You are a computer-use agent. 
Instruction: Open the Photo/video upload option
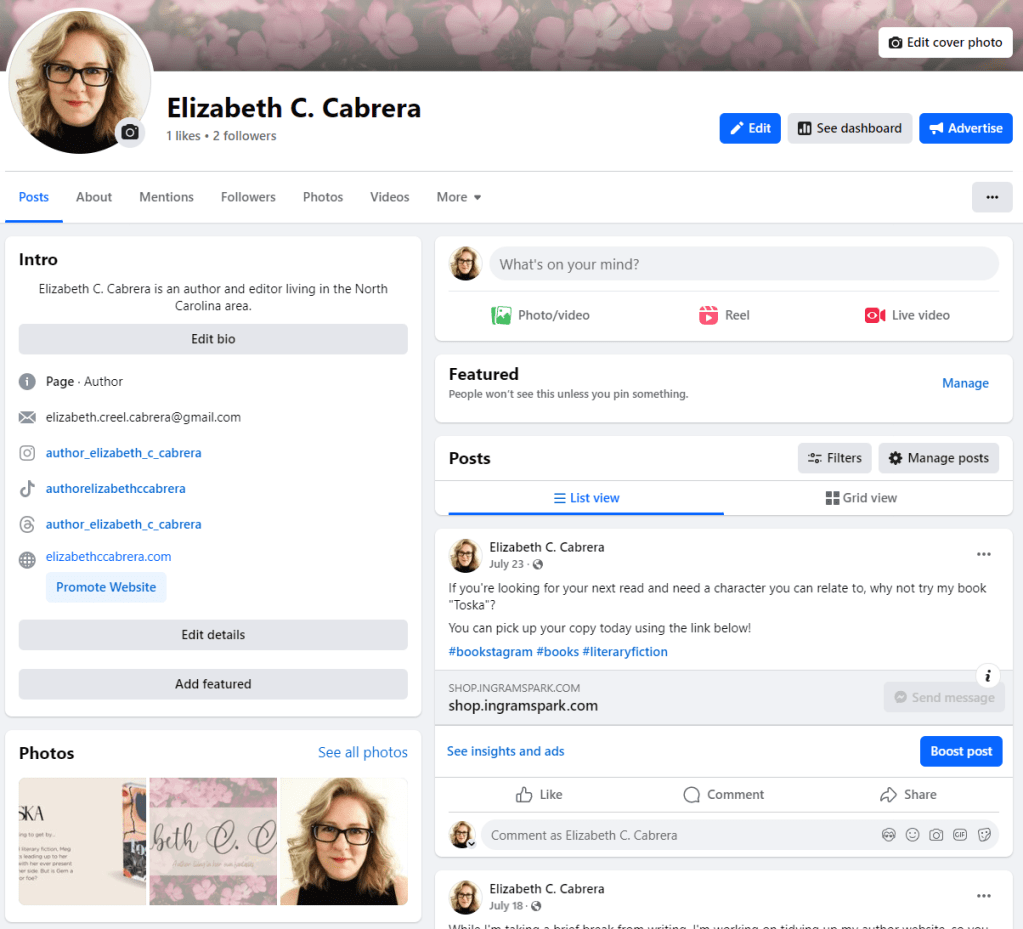(x=540, y=315)
